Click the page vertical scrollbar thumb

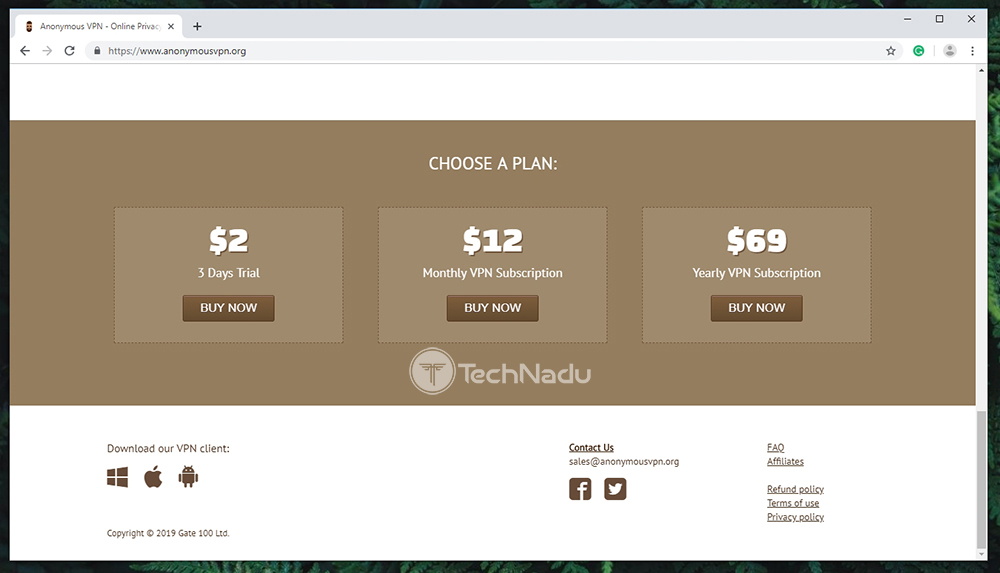coord(981,479)
